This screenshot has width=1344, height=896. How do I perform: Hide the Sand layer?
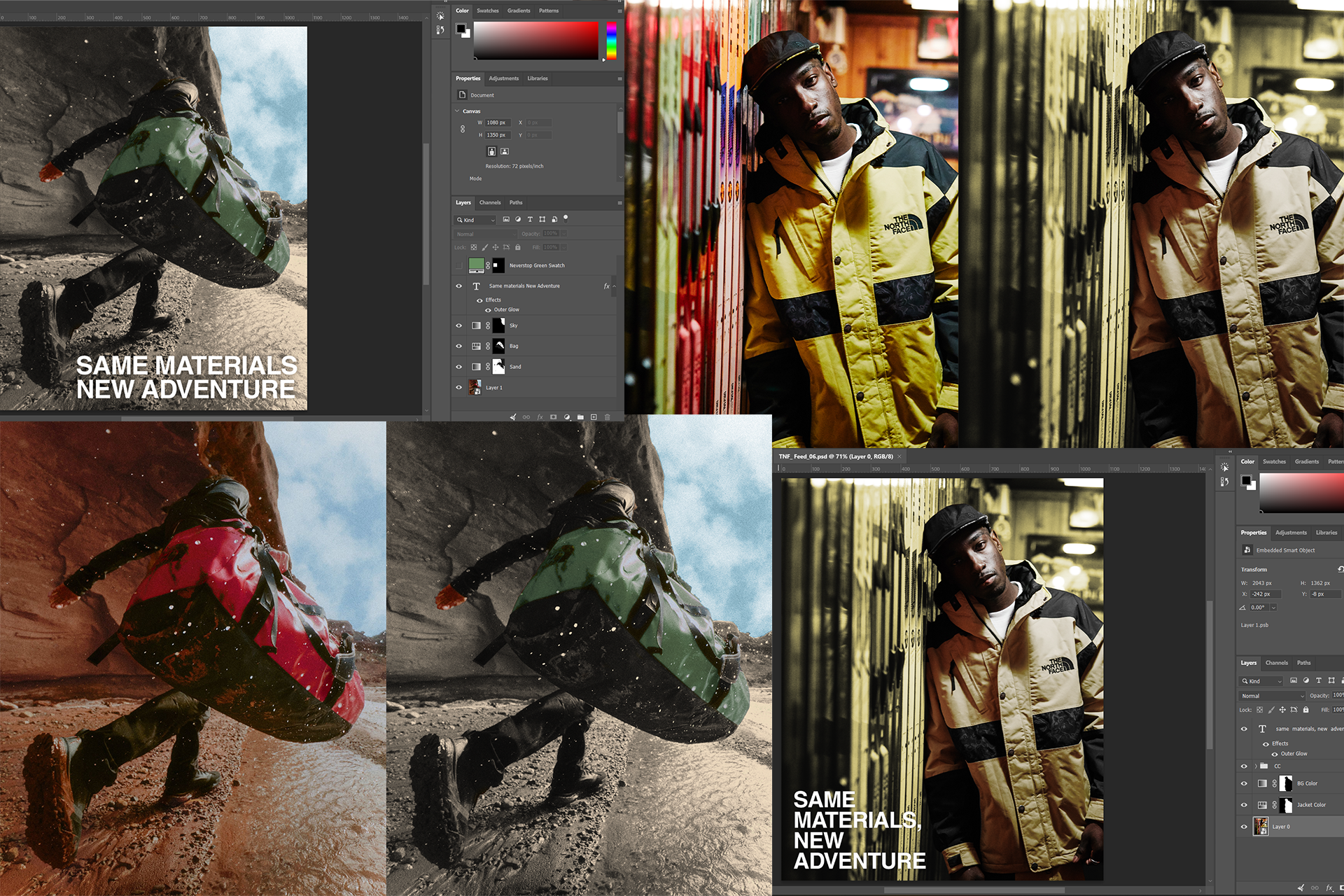pos(459,367)
